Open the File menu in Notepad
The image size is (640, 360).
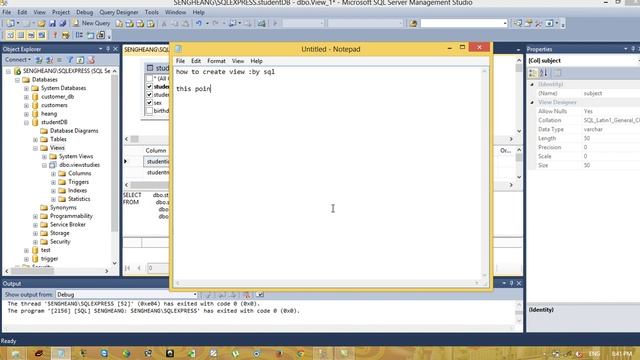tap(180, 61)
